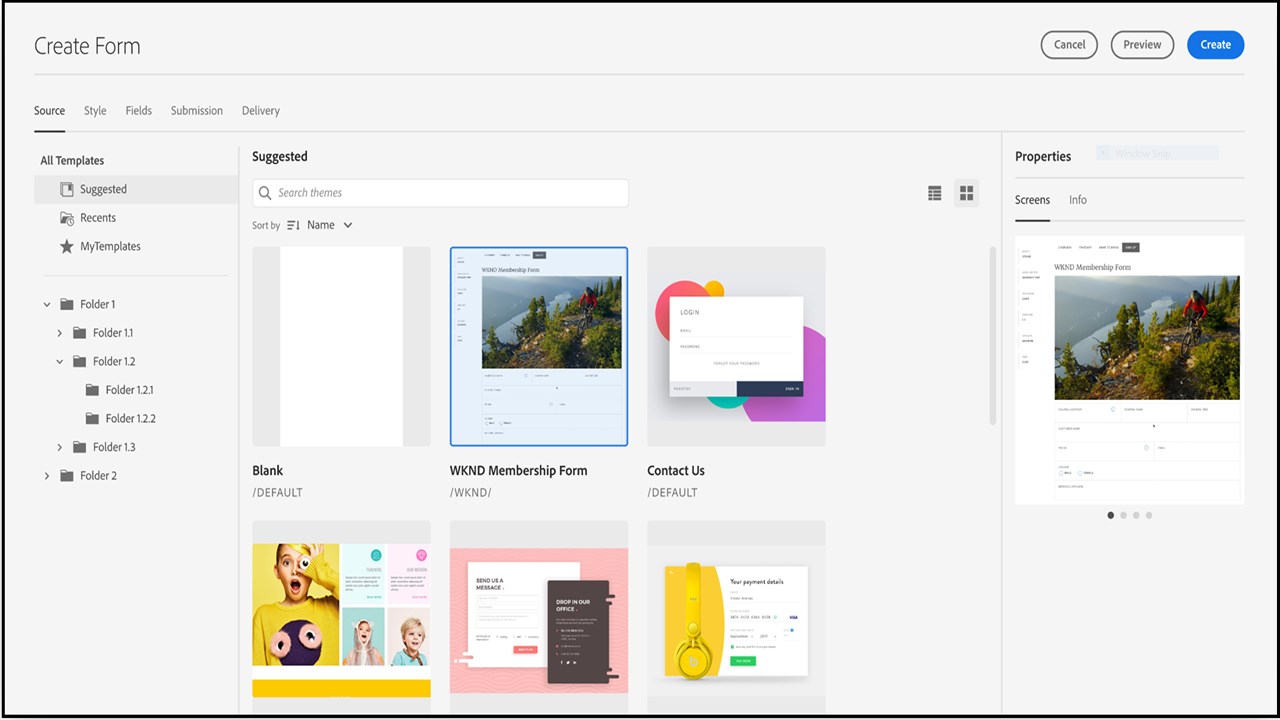Image resolution: width=1280 pixels, height=720 pixels.
Task: Select the Blank template thumbnail
Action: pyautogui.click(x=341, y=346)
